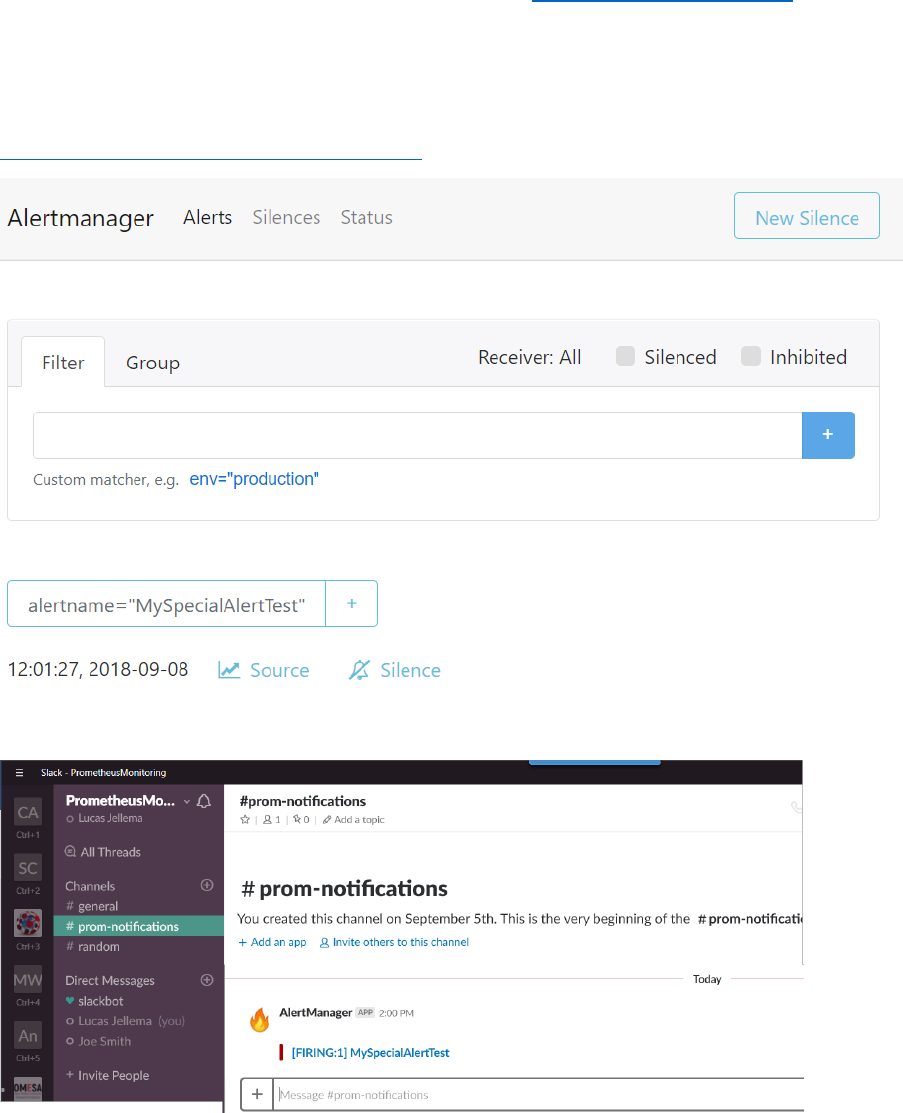Select the PrometheusMonitoring workspace icon
Image resolution: width=903 pixels, height=1113 pixels.
pyautogui.click(x=28, y=923)
